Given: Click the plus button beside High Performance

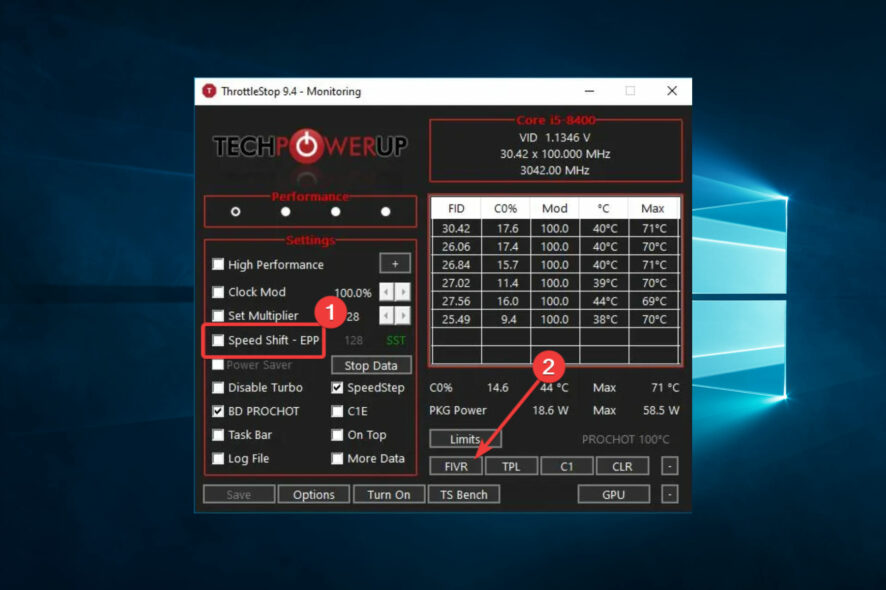Looking at the screenshot, I should [x=395, y=264].
